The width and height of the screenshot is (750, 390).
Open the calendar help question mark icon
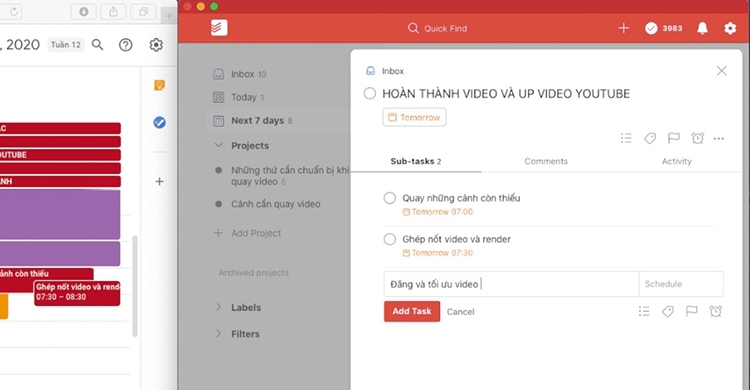(125, 45)
